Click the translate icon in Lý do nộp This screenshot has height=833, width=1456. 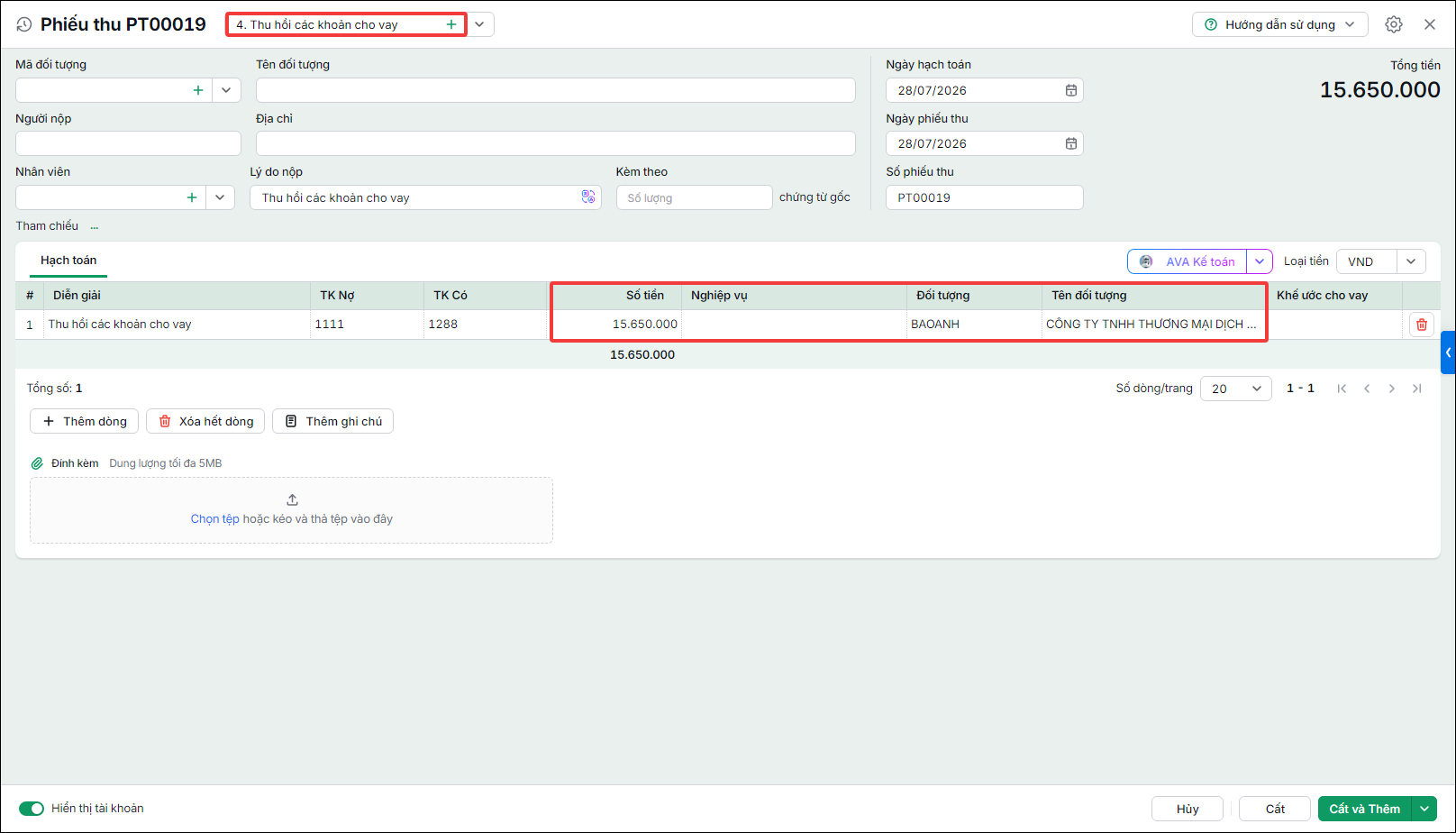coord(588,197)
